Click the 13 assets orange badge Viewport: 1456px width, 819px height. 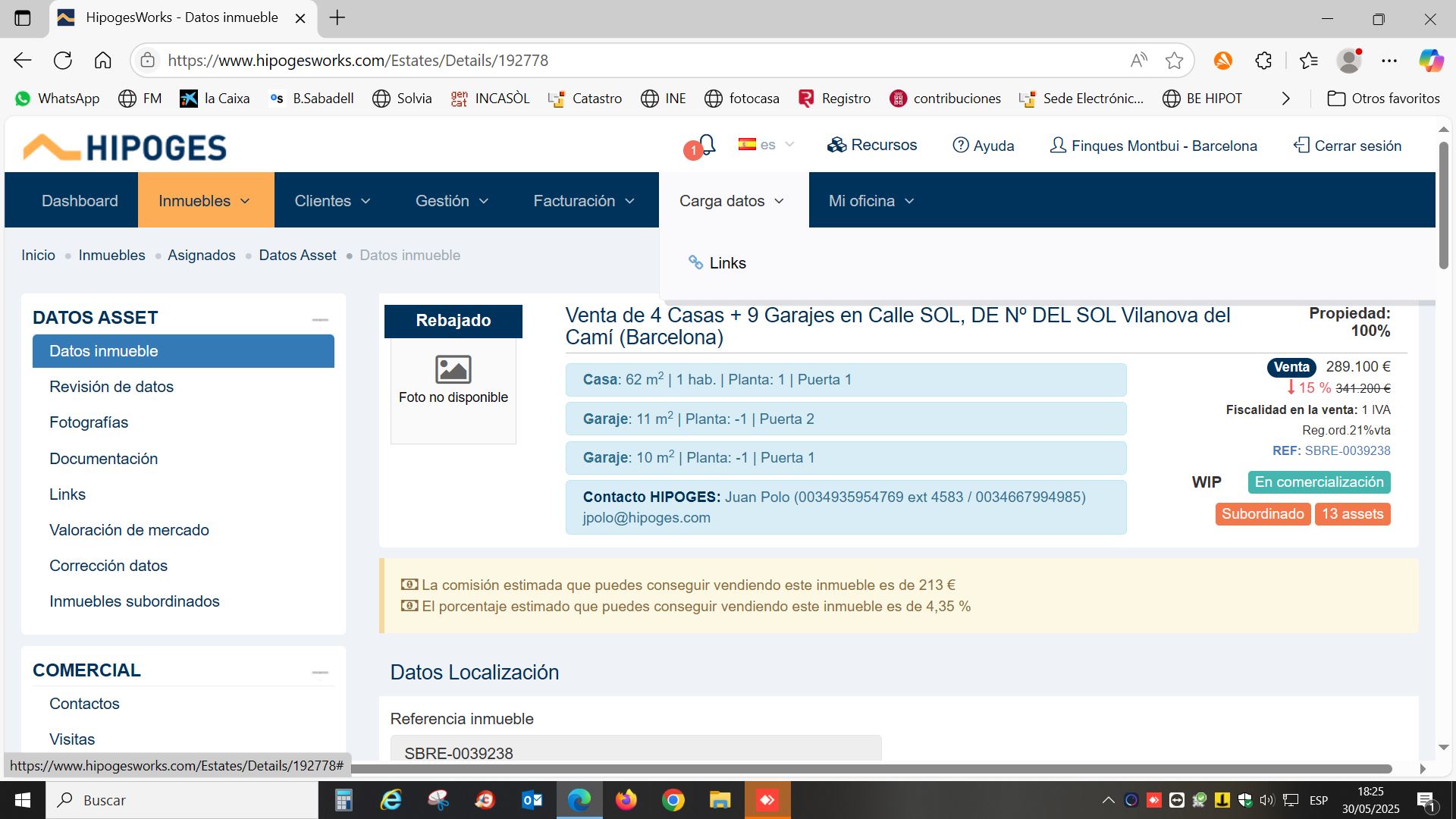(1352, 514)
